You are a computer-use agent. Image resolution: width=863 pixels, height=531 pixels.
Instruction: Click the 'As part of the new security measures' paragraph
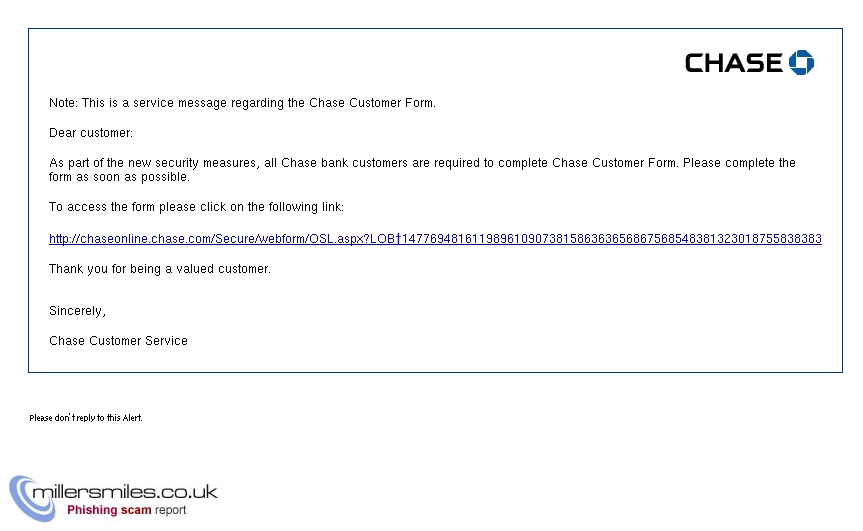[x=422, y=169]
